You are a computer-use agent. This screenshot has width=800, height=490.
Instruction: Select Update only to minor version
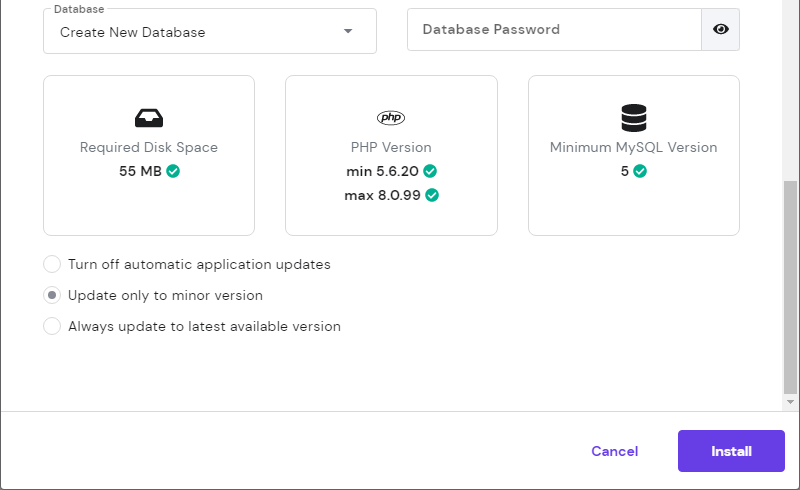52,296
